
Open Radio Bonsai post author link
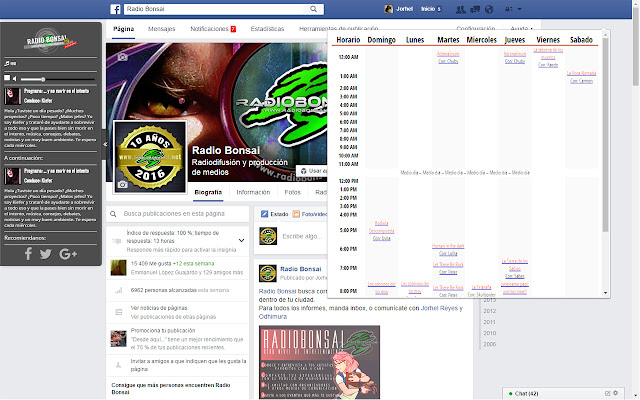pos(300,269)
